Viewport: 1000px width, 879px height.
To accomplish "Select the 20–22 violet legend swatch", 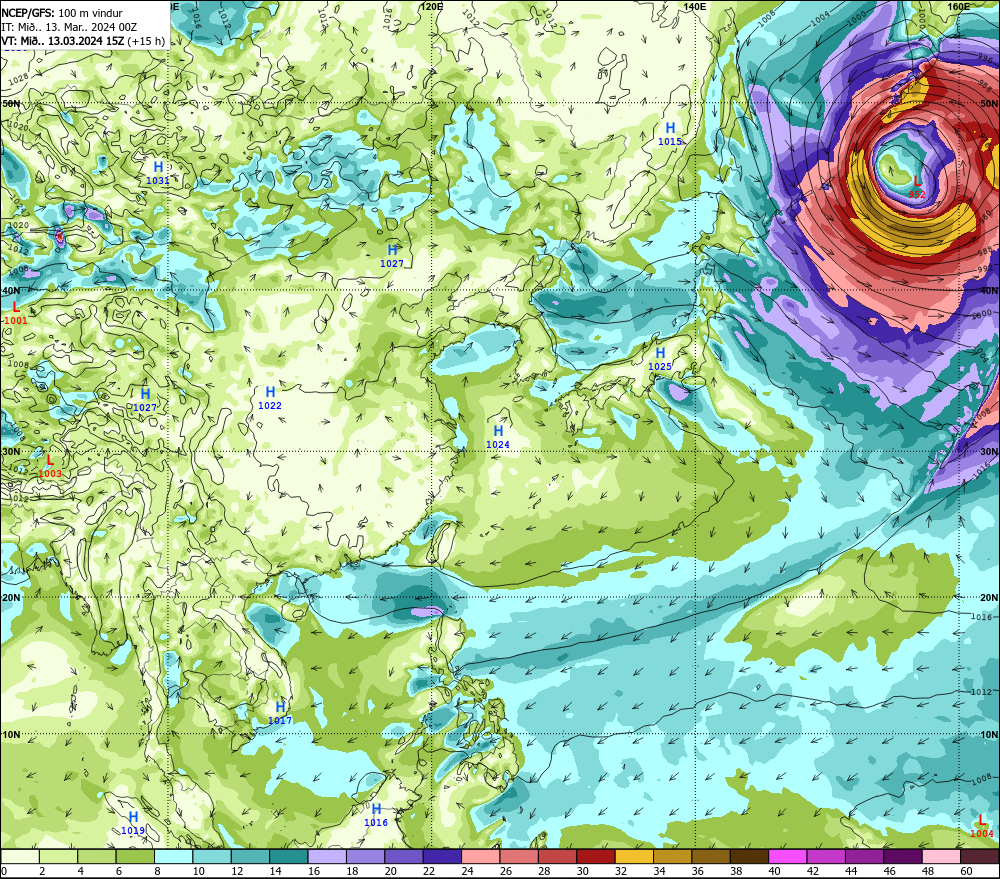I will pos(404,856).
